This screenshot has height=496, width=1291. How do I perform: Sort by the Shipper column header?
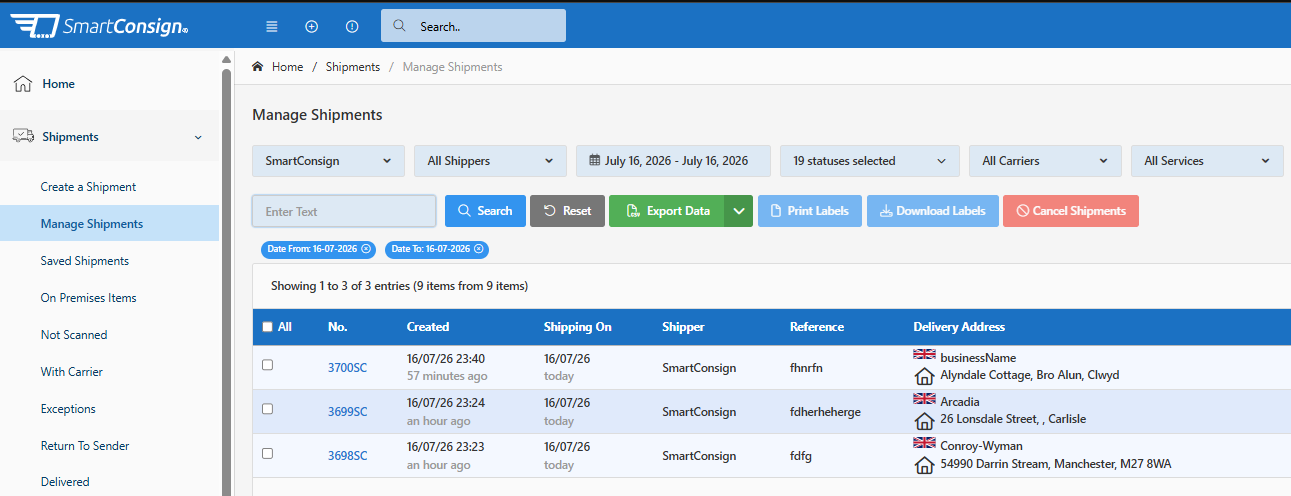coord(683,327)
